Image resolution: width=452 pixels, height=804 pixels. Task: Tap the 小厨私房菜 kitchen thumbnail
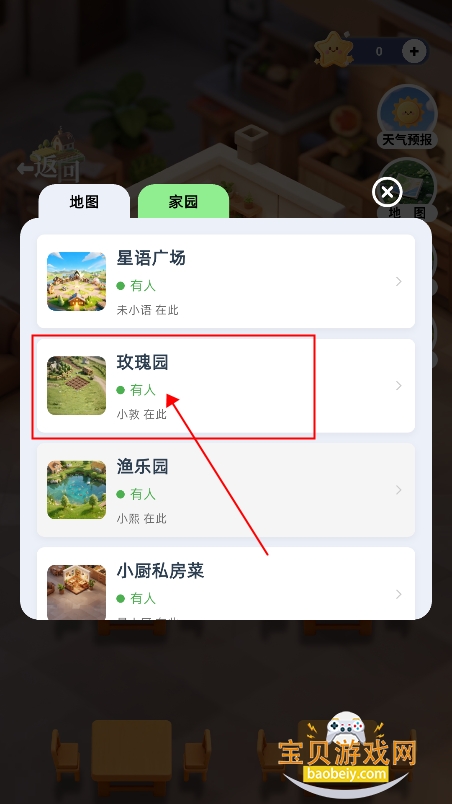76,592
